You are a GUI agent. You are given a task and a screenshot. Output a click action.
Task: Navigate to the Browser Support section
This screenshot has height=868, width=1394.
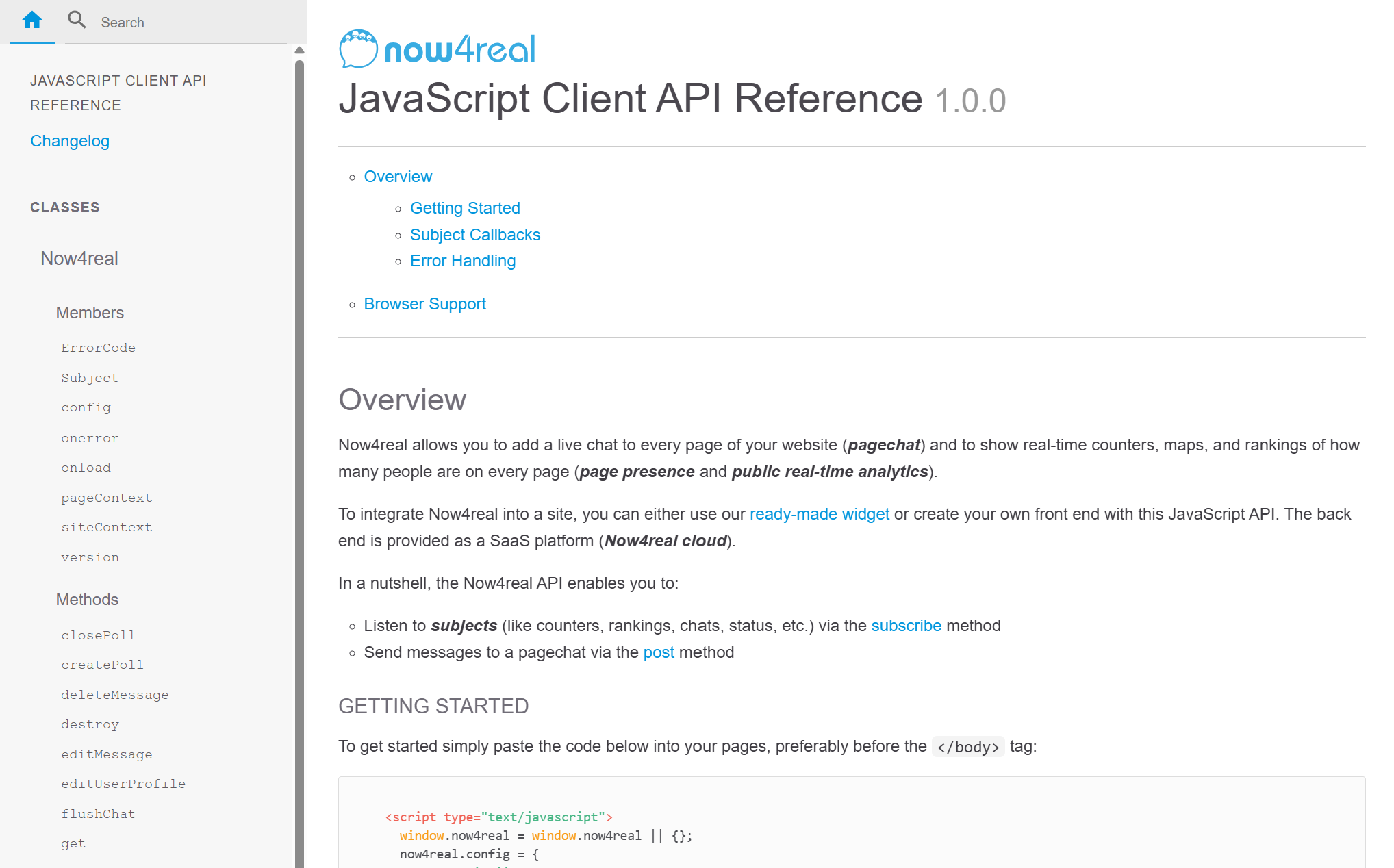coord(424,303)
